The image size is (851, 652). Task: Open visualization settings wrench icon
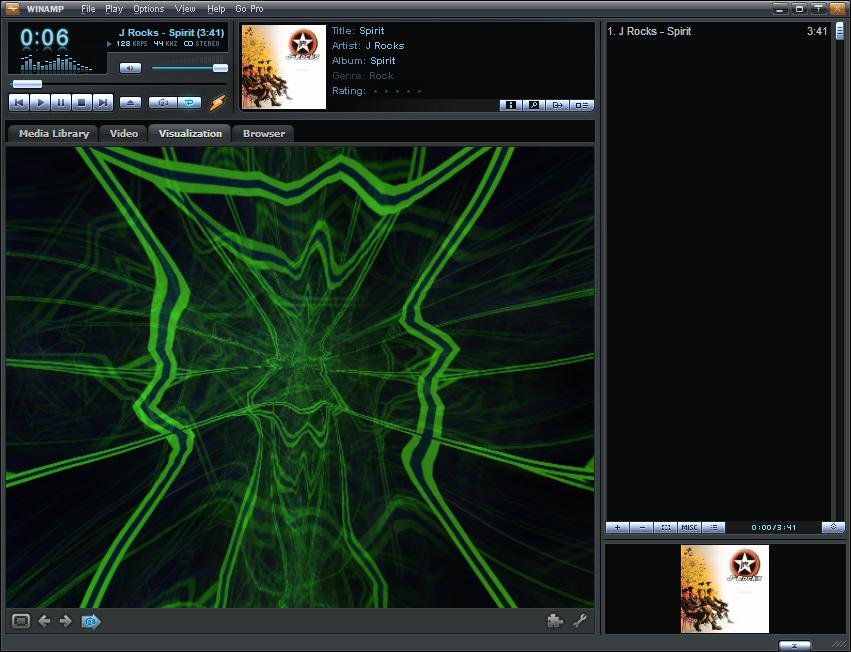point(579,621)
